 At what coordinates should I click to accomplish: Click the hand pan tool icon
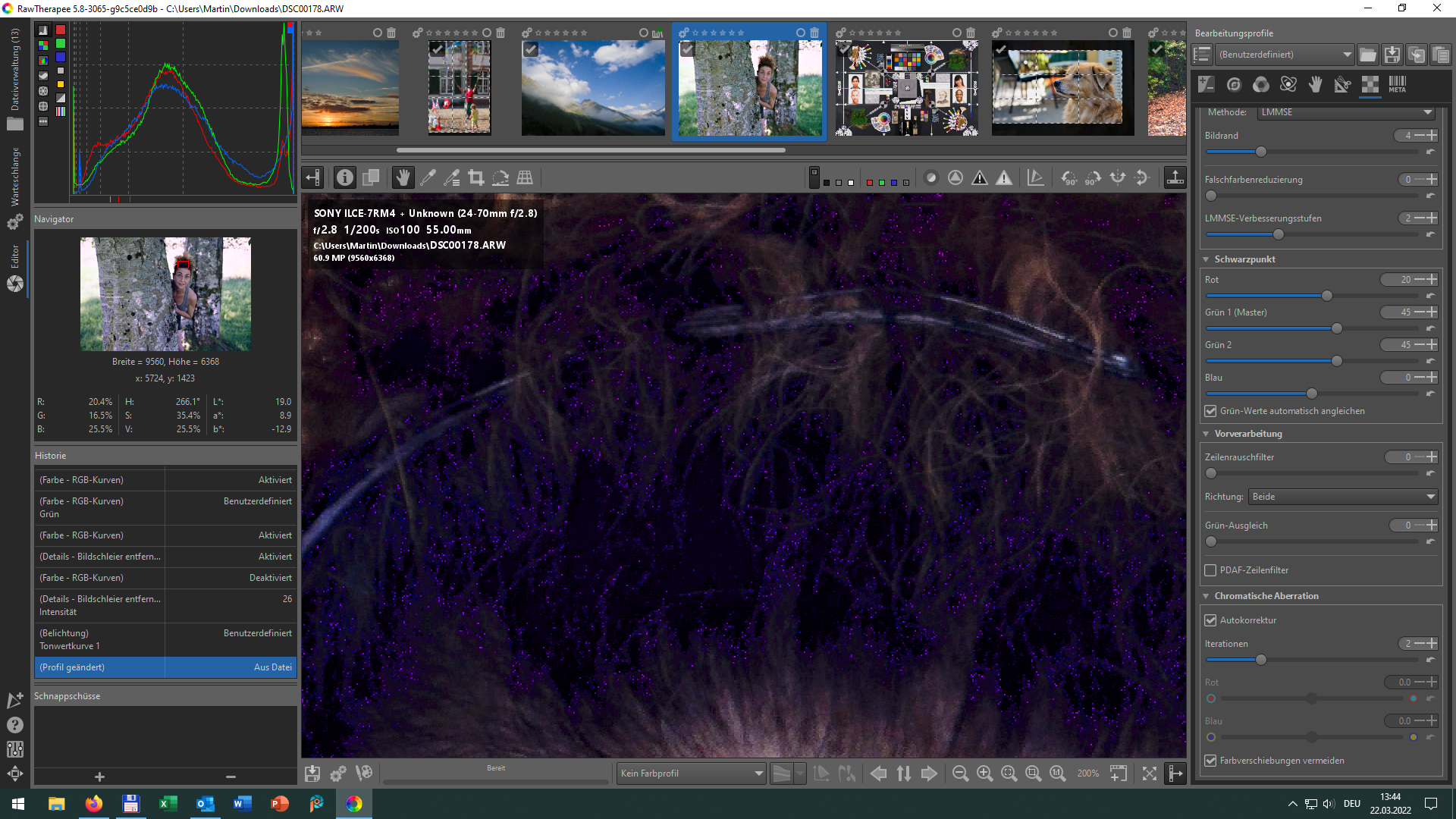(x=403, y=177)
